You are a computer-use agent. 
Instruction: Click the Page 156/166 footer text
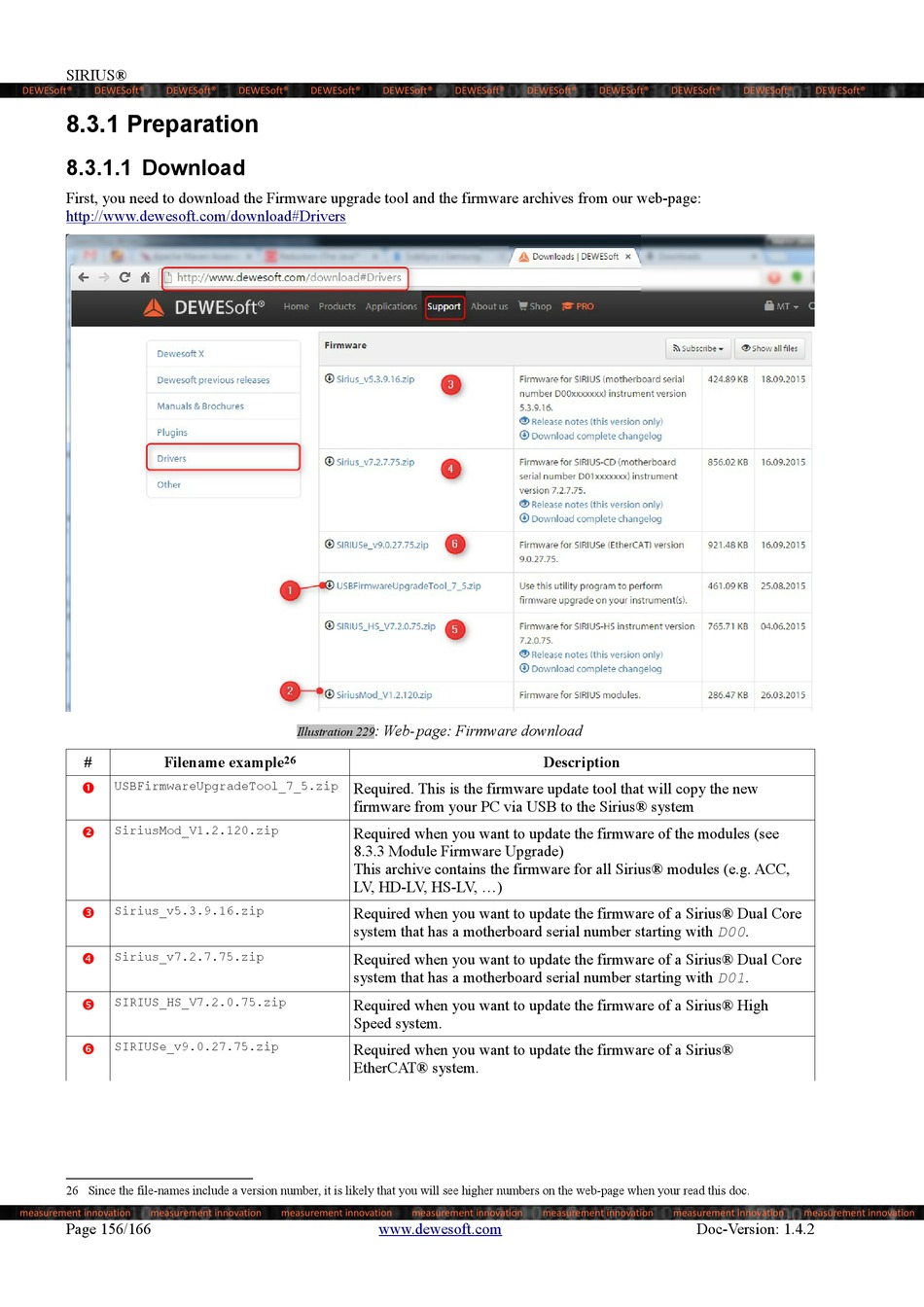pyautogui.click(x=108, y=1229)
